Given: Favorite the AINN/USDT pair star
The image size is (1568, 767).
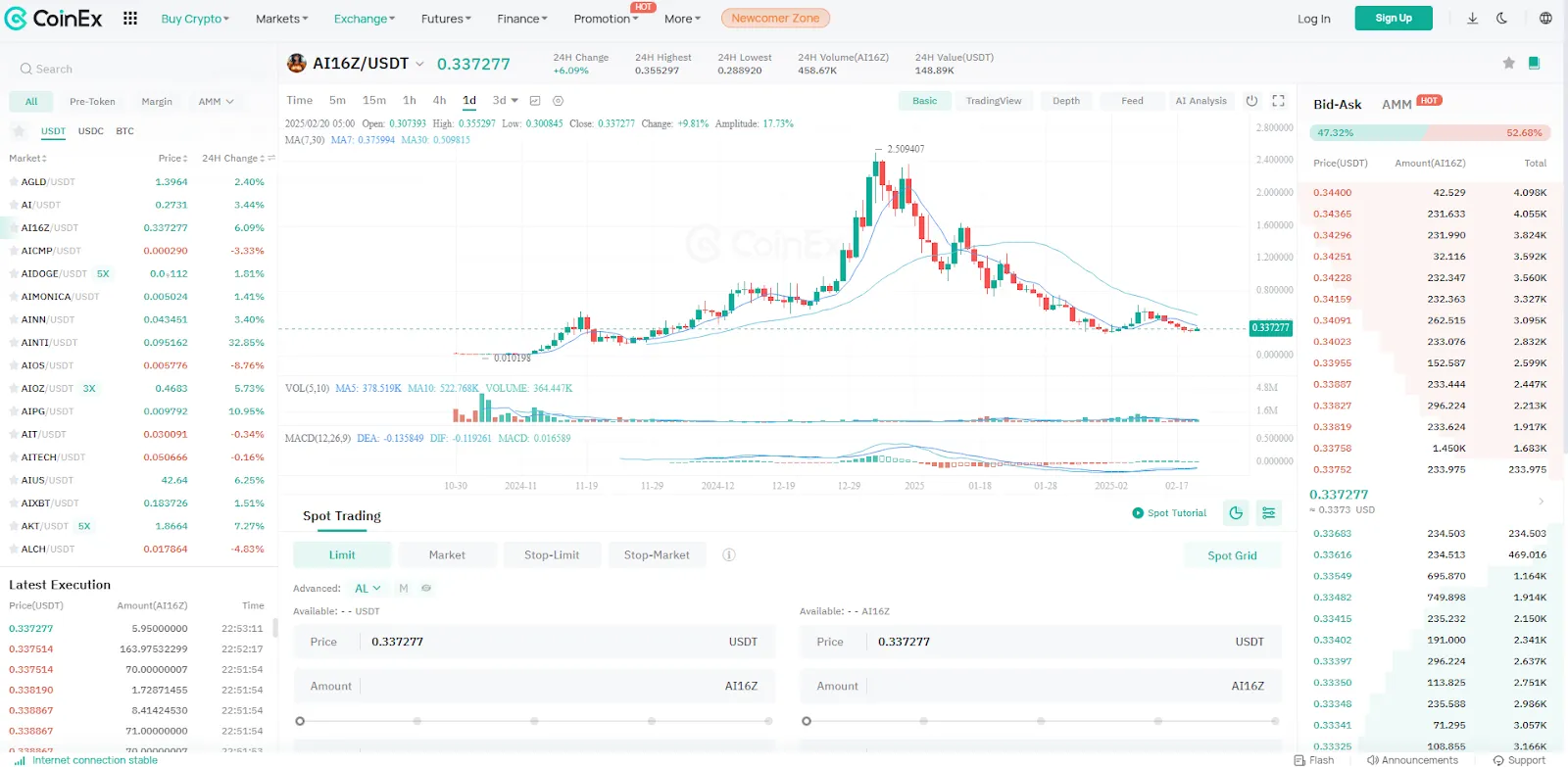Looking at the screenshot, I should tap(14, 320).
